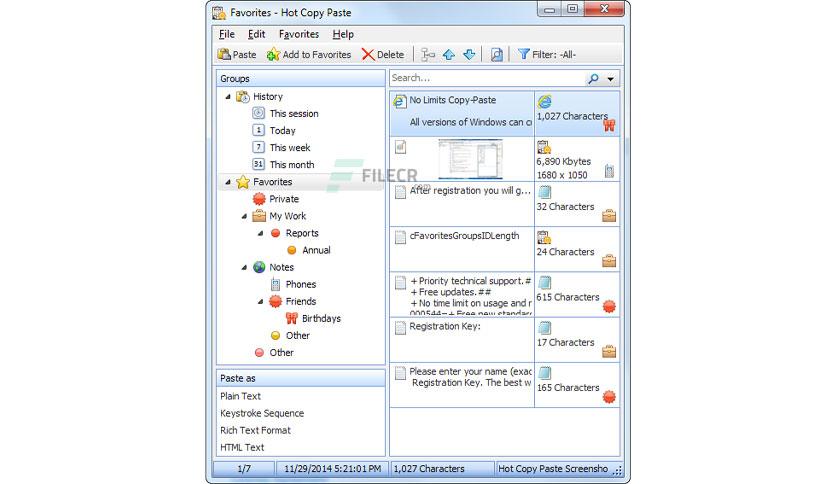Select the Birthdays gift icon
Image resolution: width=836 pixels, height=484 pixels.
point(292,318)
